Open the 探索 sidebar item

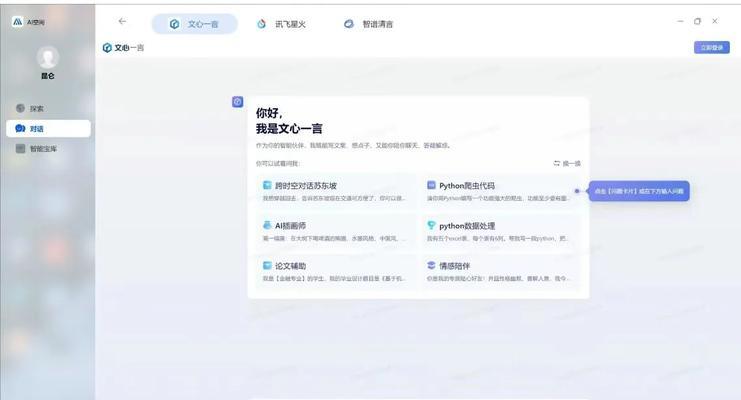[x=48, y=108]
